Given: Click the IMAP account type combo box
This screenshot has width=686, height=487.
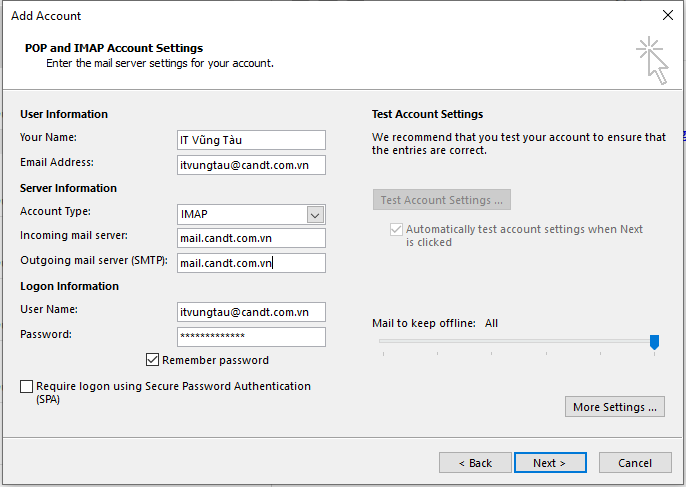Looking at the screenshot, I should [x=251, y=214].
